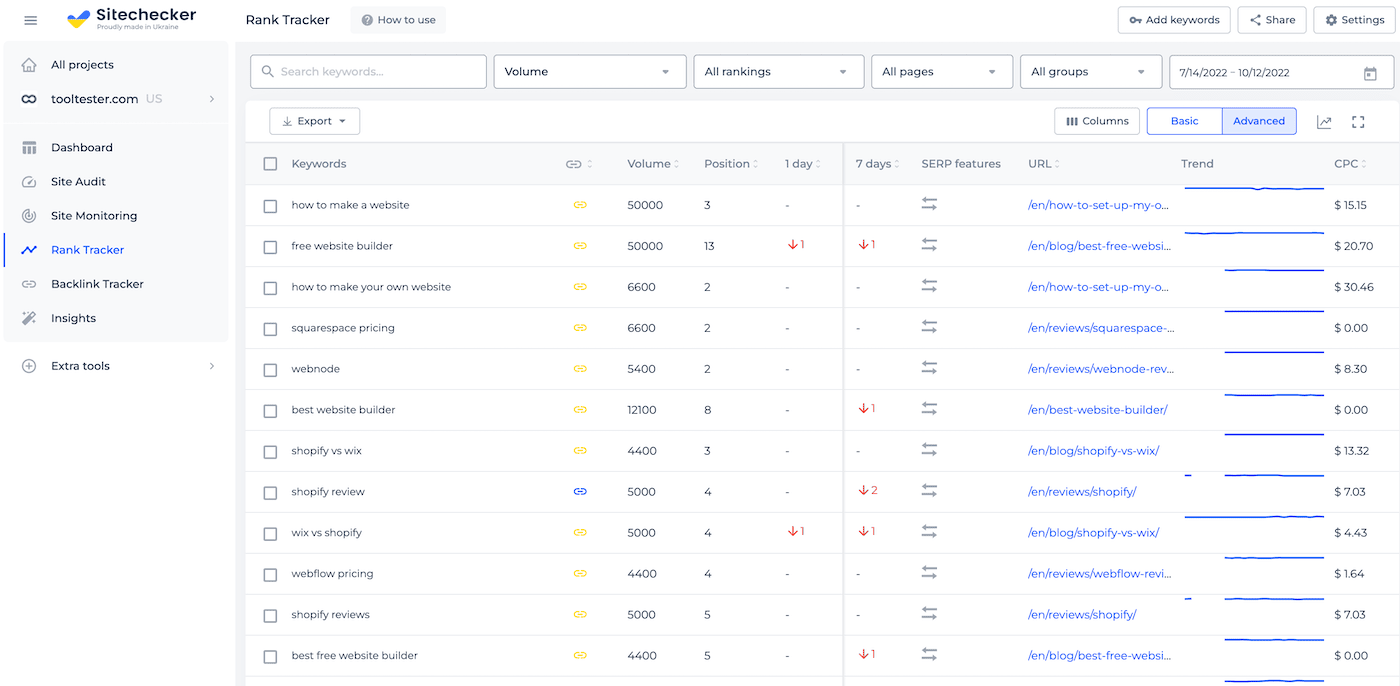1400x686 pixels.
Task: Open SERP features for webnode
Action: coord(929,368)
